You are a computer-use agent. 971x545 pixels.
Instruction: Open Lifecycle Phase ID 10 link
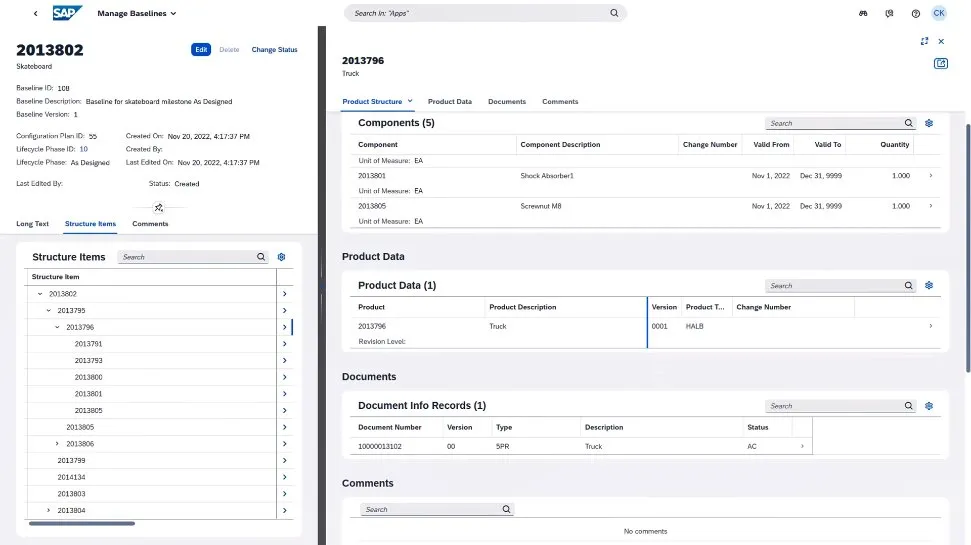click(x=84, y=149)
